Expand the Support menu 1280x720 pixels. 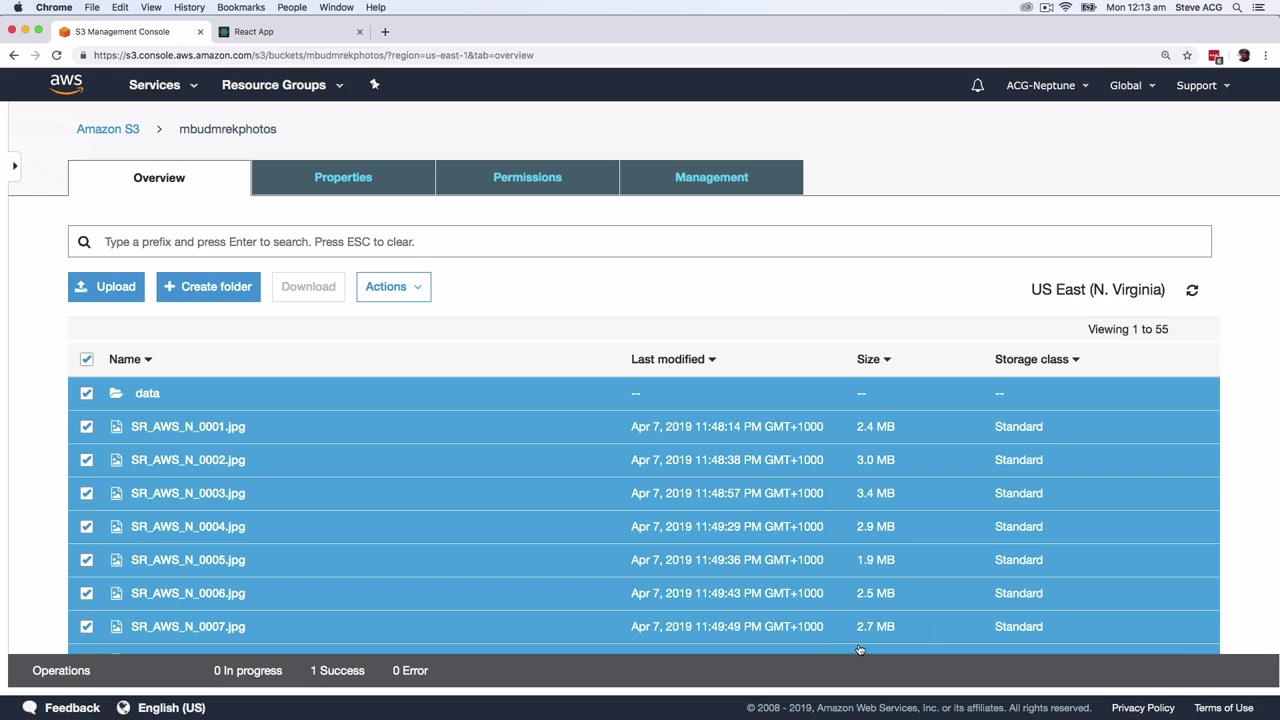coord(1203,86)
